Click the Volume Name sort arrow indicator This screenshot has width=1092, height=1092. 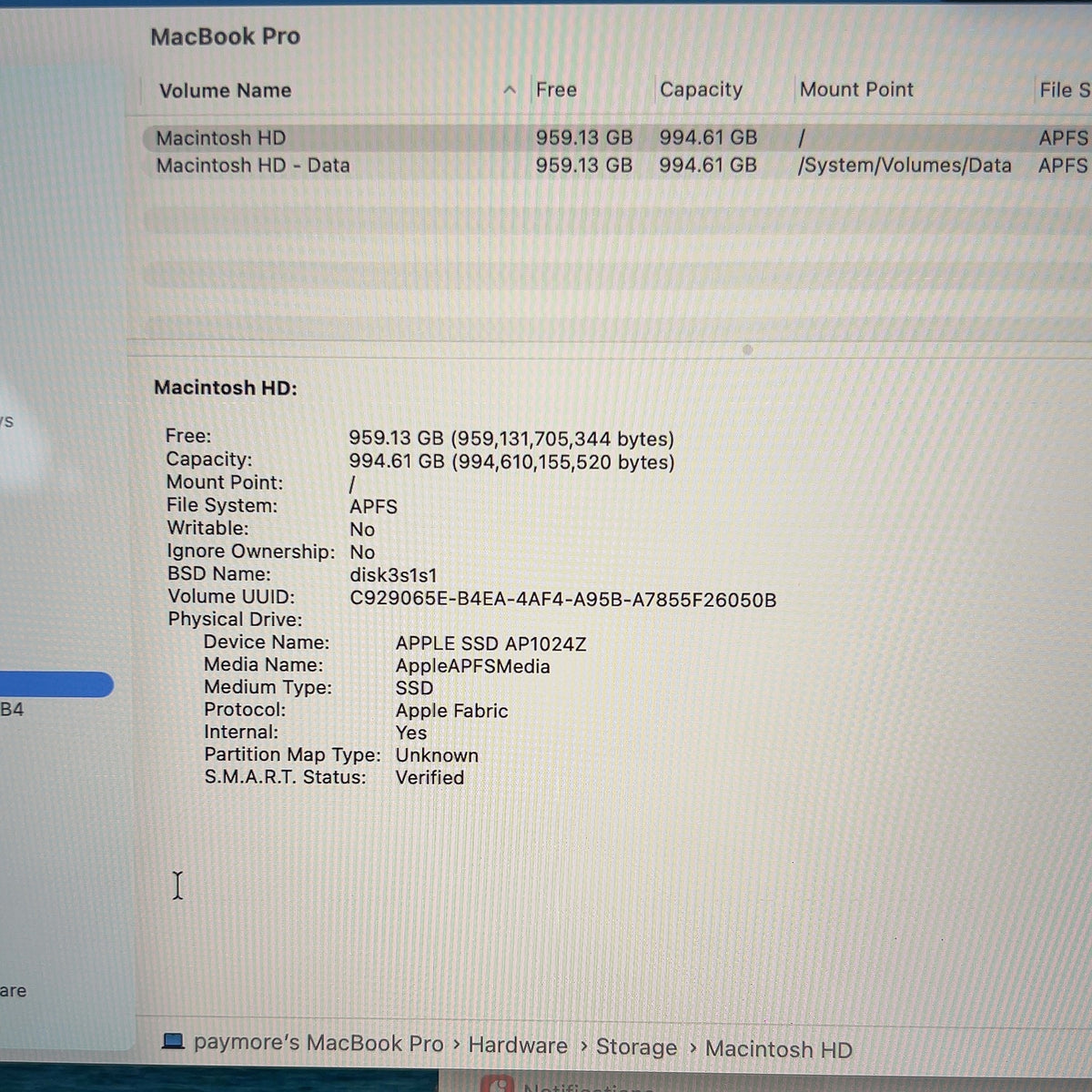(510, 90)
